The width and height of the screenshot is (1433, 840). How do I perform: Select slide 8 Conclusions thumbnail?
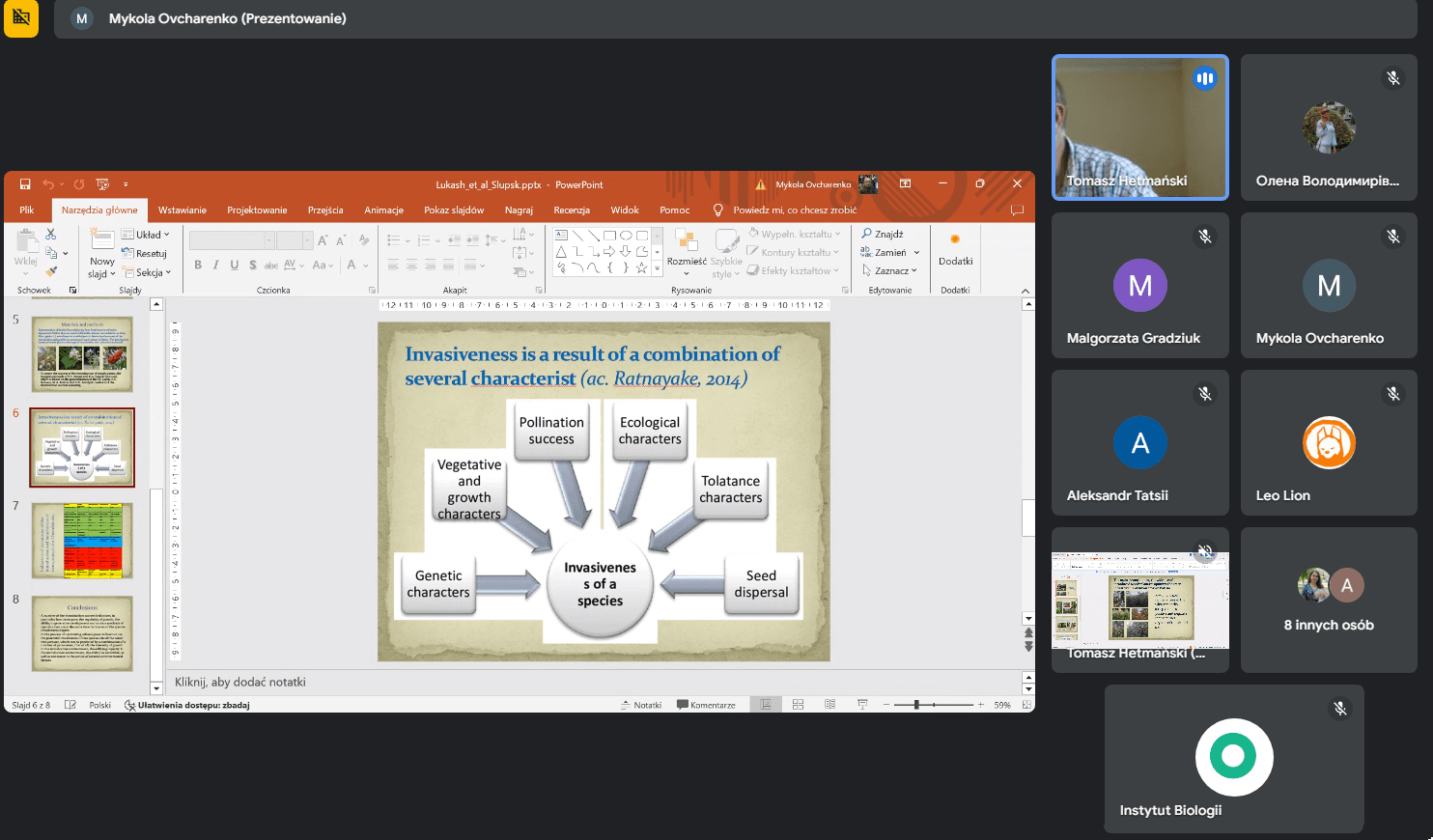(x=82, y=632)
